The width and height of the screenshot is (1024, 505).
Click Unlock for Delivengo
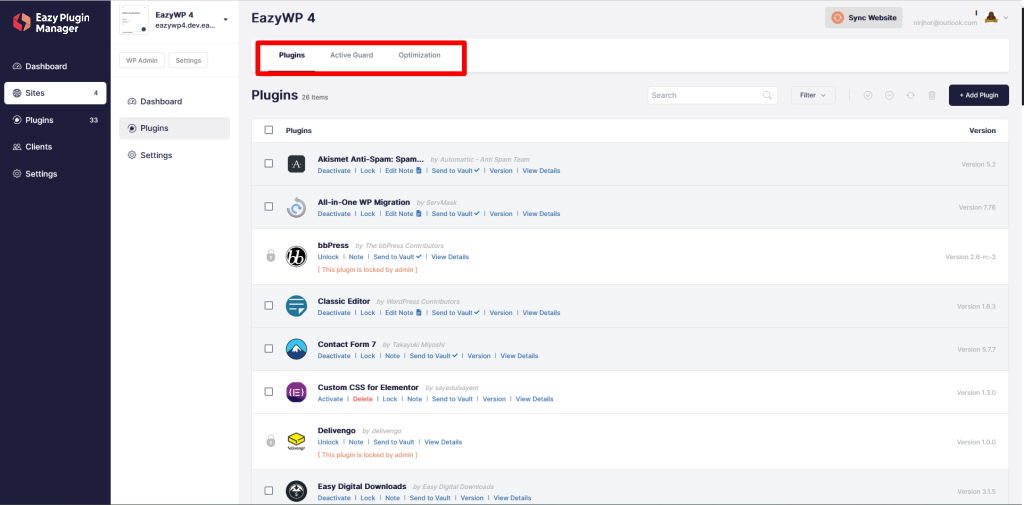[328, 442]
